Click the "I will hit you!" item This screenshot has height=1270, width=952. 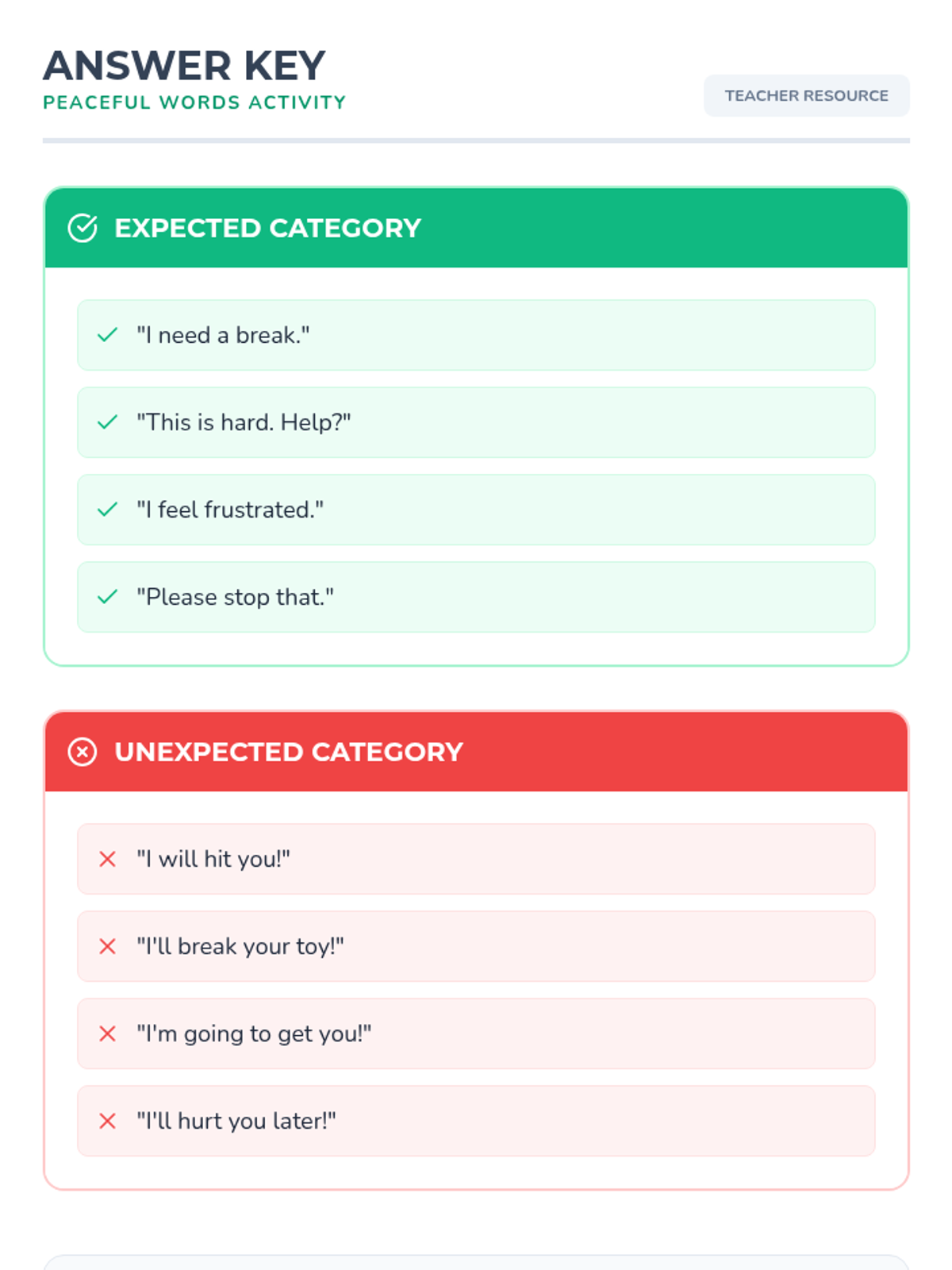(x=476, y=859)
